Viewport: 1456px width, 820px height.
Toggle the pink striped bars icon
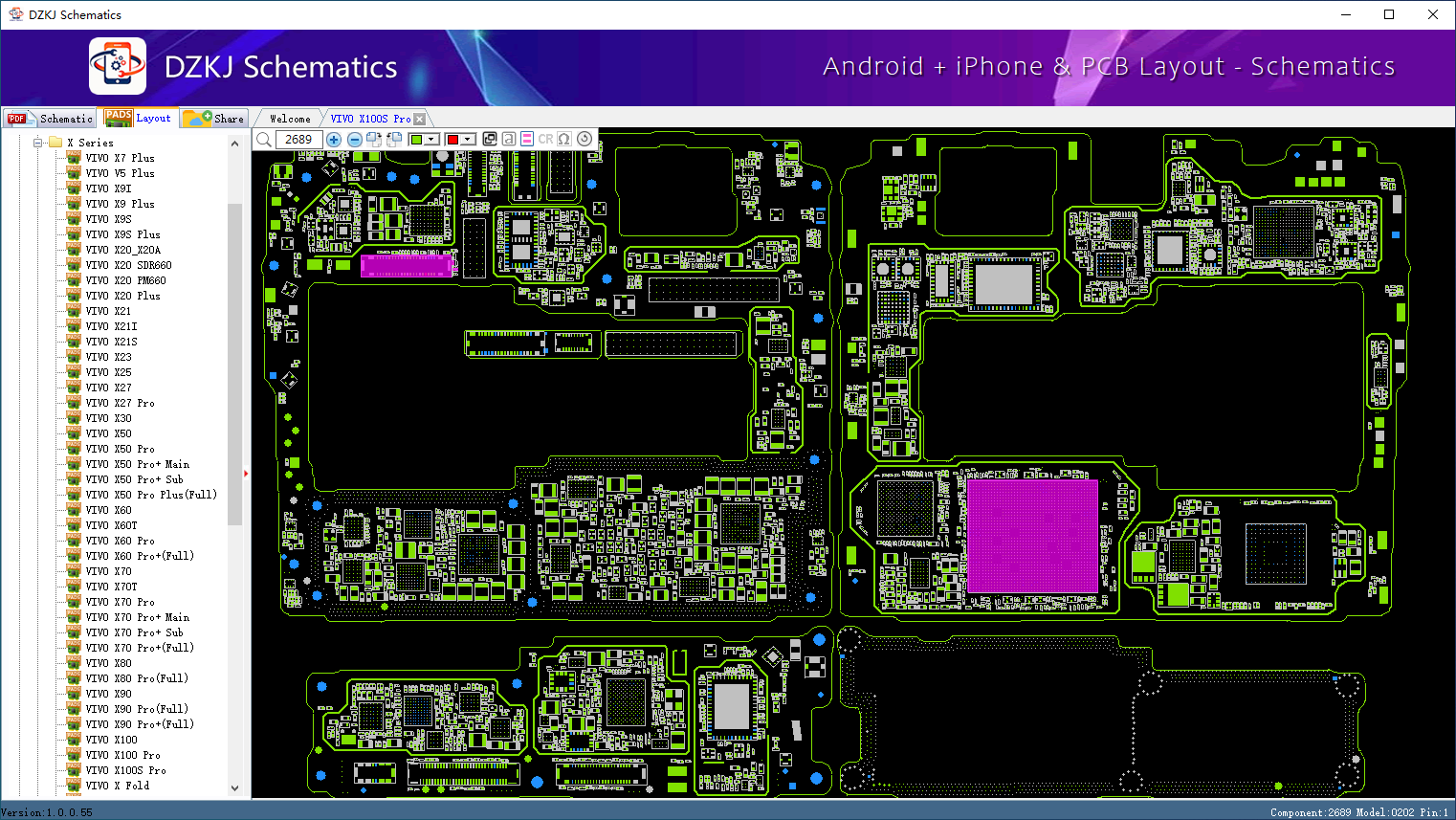(527, 140)
